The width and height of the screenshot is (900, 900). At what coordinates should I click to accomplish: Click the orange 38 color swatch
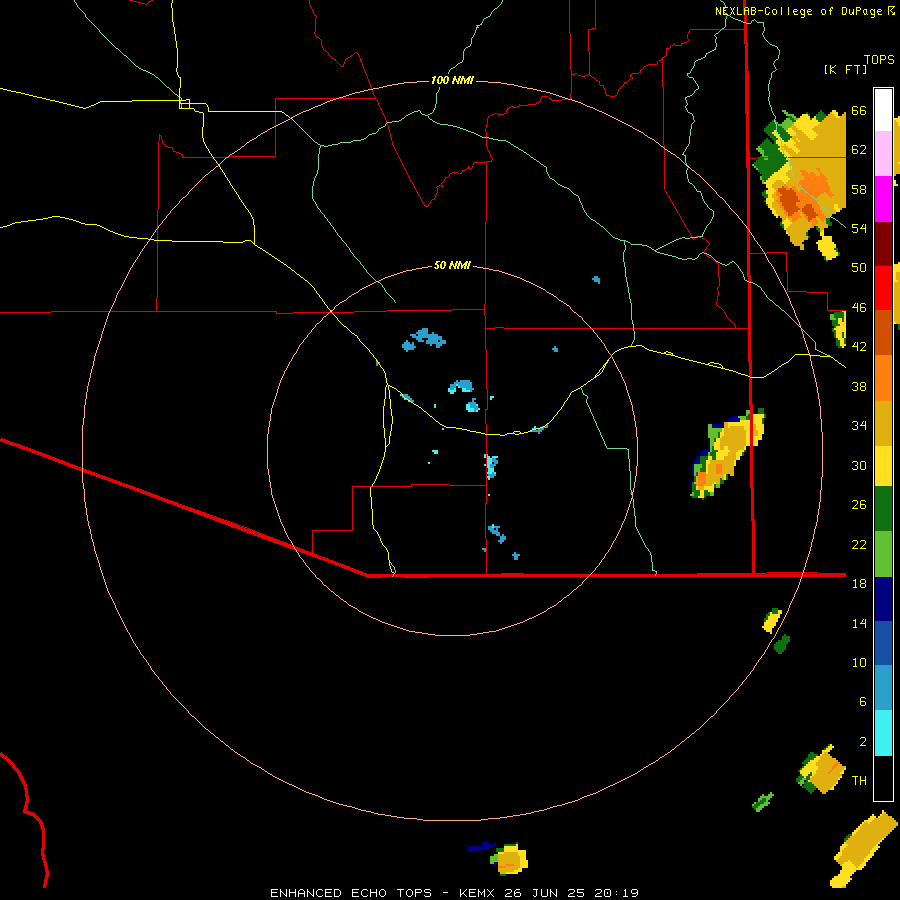point(883,378)
